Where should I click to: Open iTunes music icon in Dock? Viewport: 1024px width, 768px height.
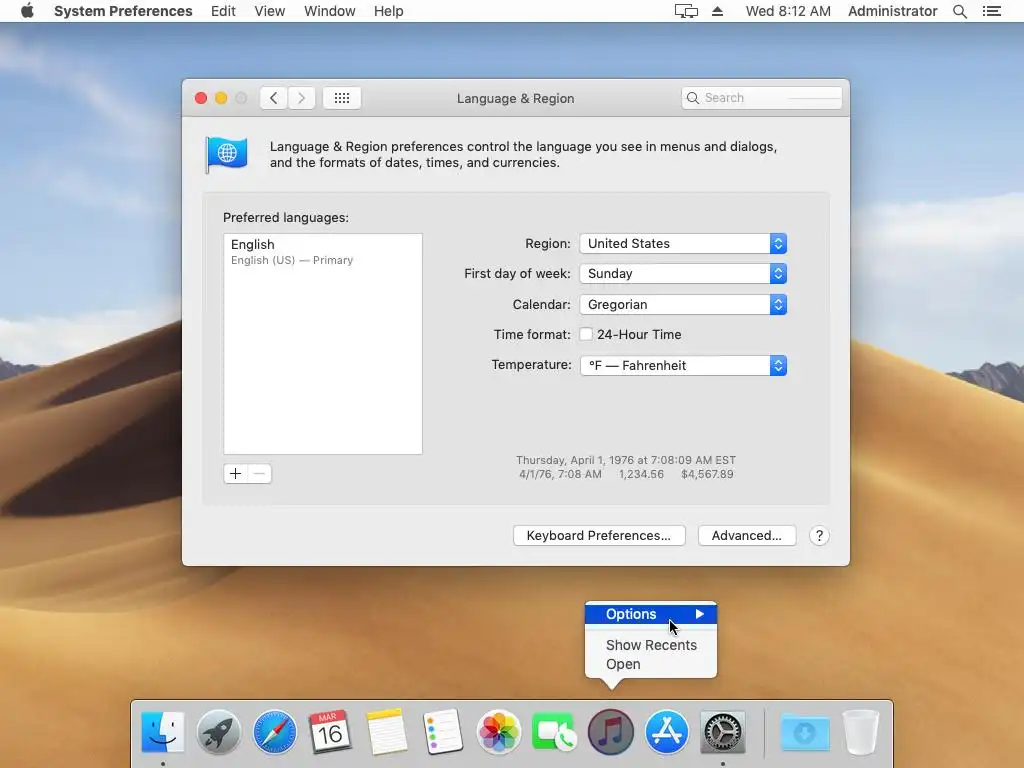pyautogui.click(x=611, y=732)
